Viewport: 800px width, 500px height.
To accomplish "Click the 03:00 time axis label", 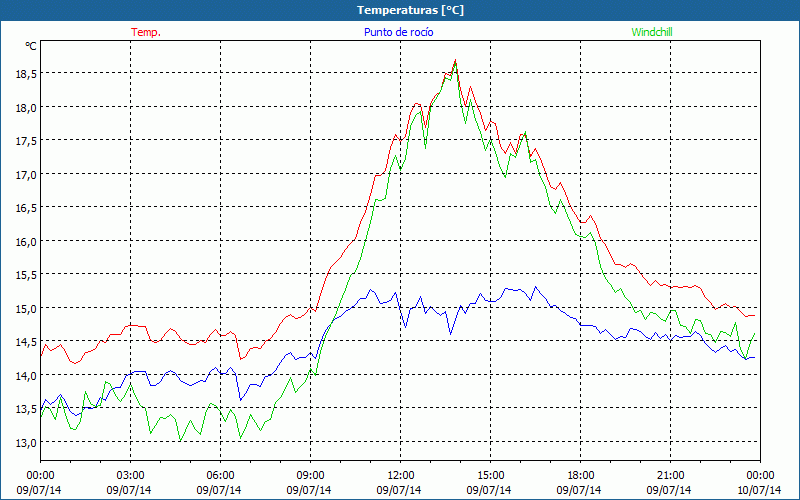I will (130, 476).
